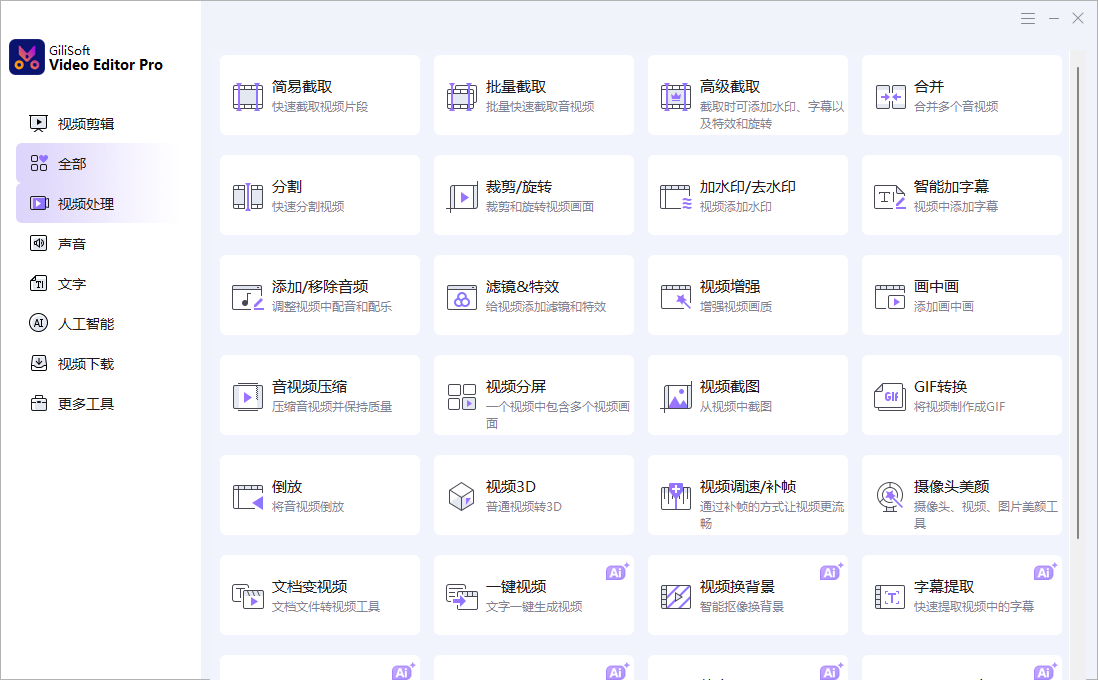The width and height of the screenshot is (1098, 680).
Task: Launch the 字幕提取 subtitle extractor
Action: (x=961, y=594)
